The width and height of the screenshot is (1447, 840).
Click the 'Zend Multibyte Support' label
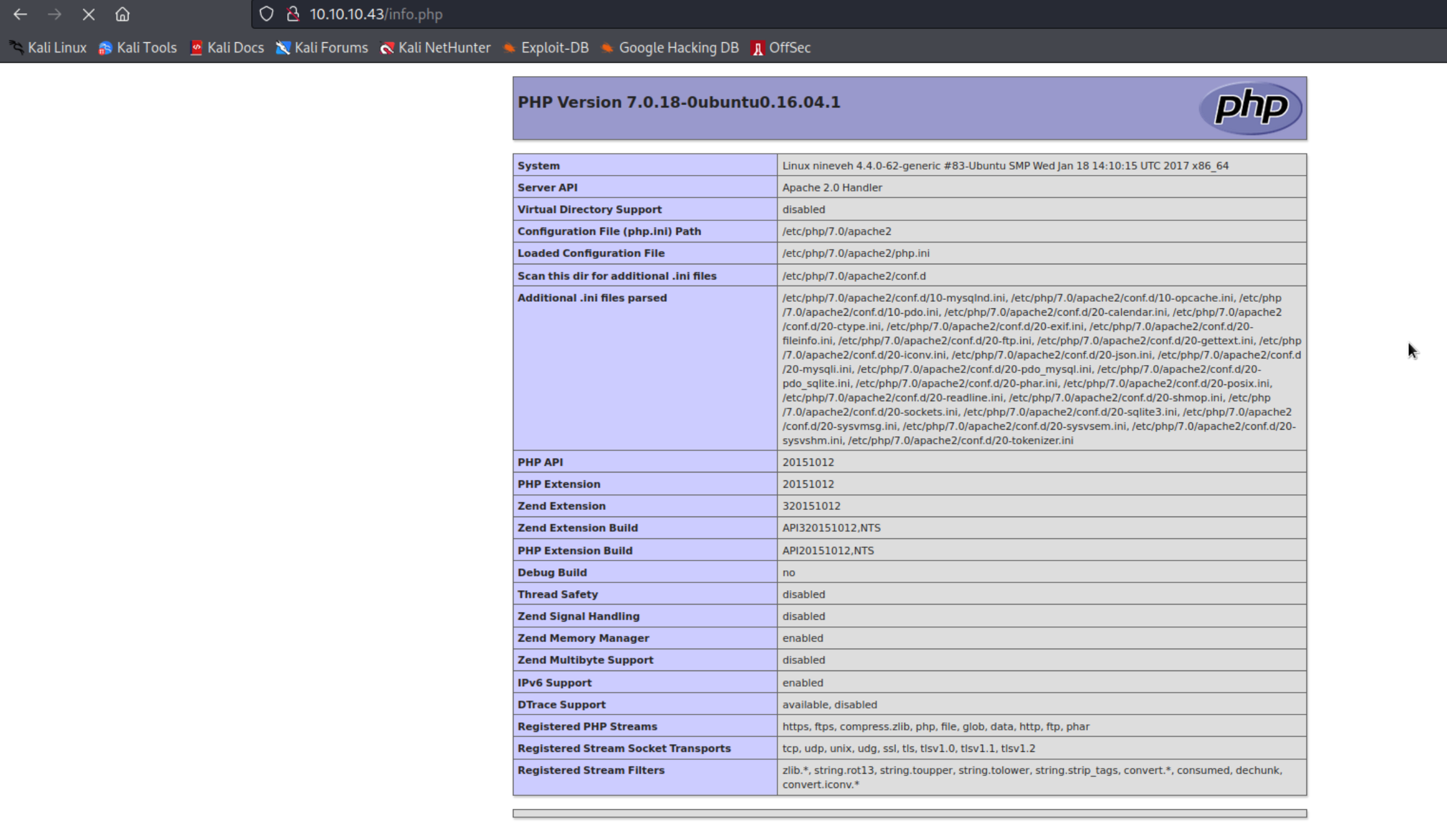tap(585, 660)
